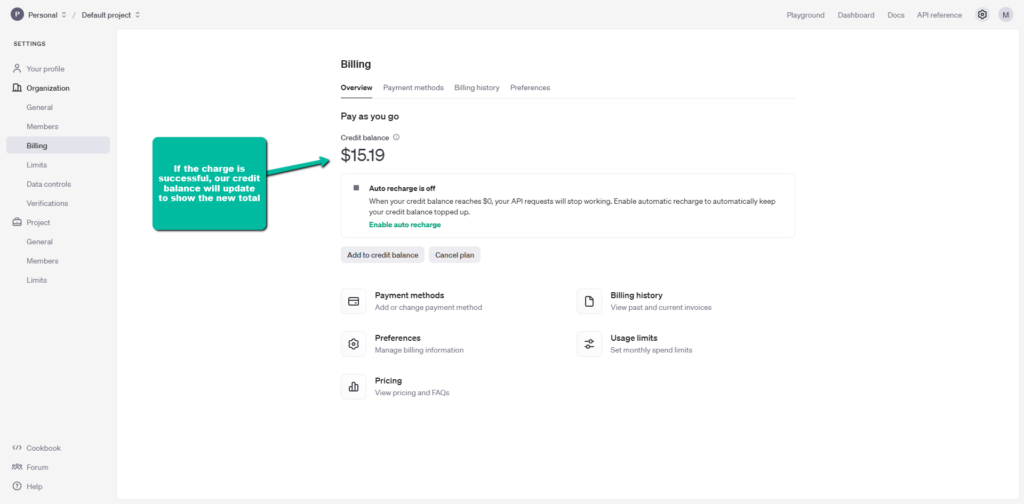This screenshot has width=1024, height=504.
Task: Click the Usage limits sliders icon
Action: pyautogui.click(x=589, y=344)
